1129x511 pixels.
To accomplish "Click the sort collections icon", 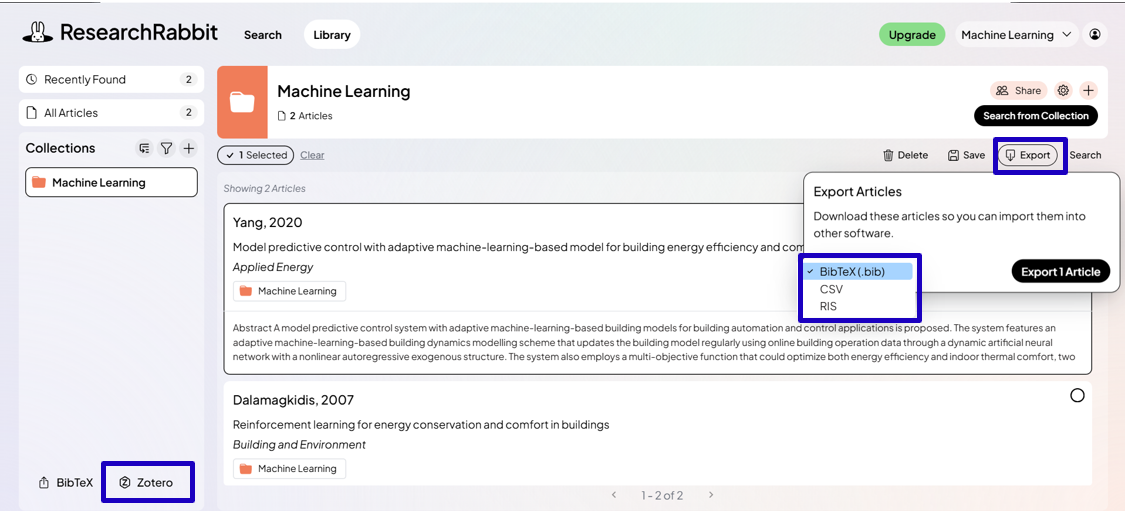I will (144, 148).
